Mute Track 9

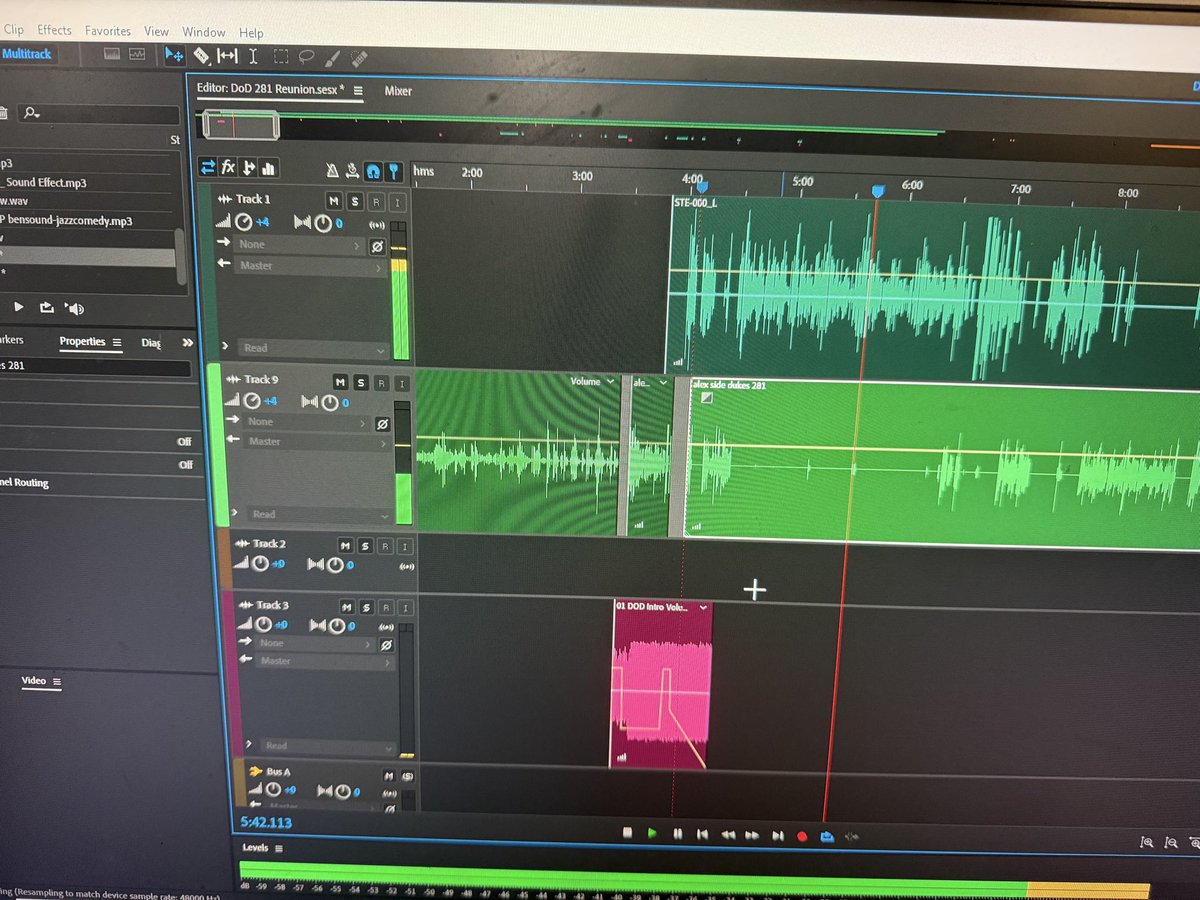point(340,382)
